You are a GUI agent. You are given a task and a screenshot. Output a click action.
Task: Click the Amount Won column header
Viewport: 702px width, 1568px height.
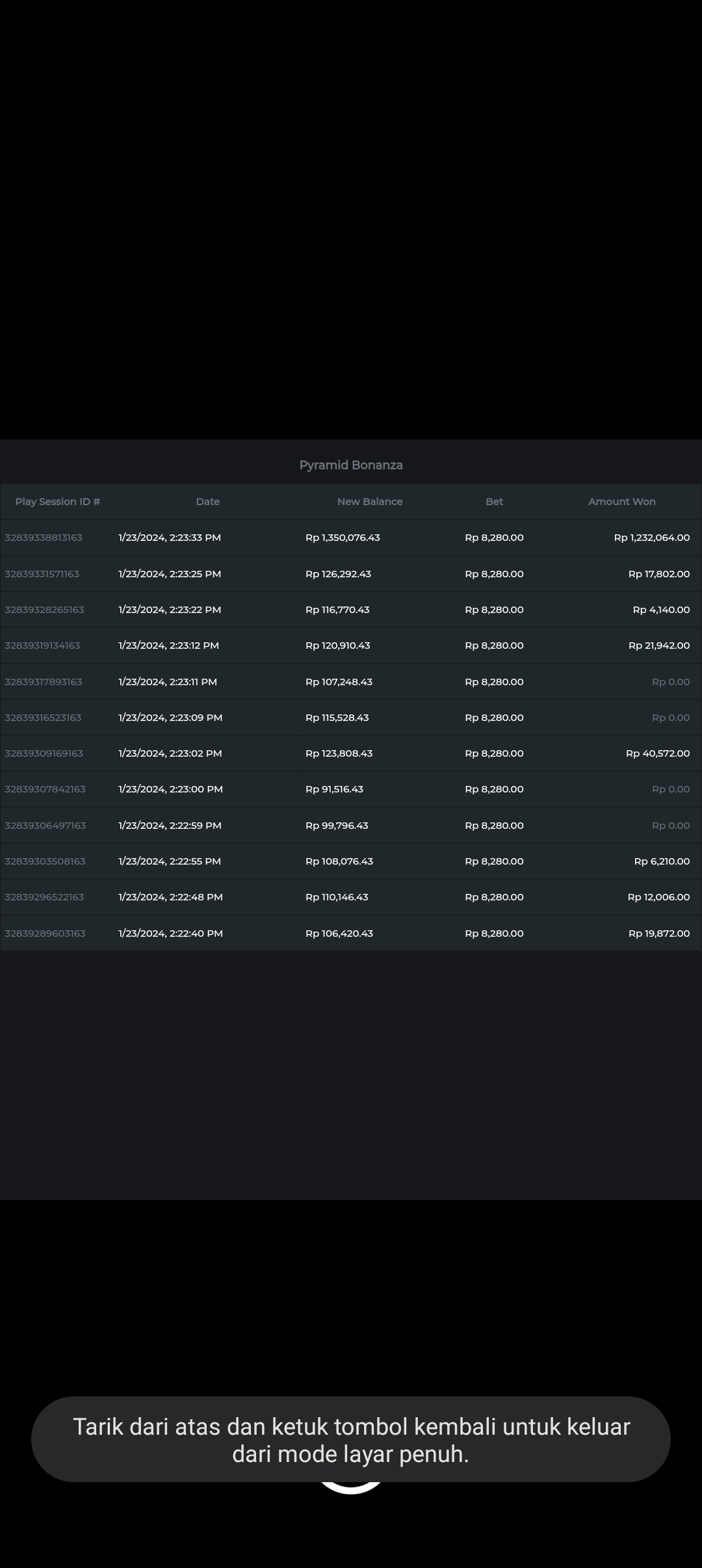point(621,501)
